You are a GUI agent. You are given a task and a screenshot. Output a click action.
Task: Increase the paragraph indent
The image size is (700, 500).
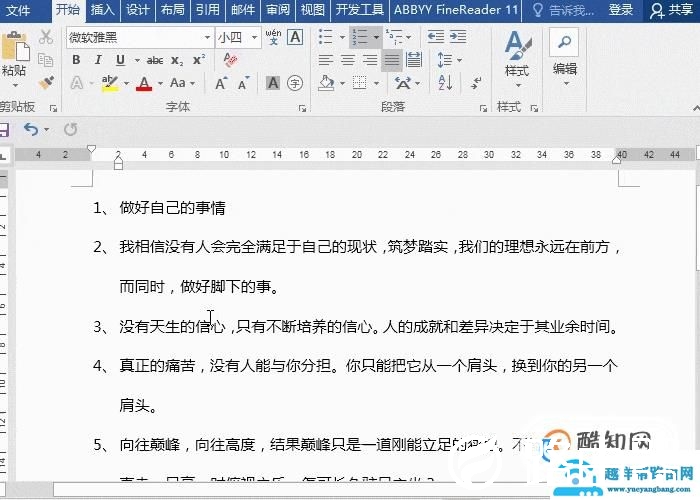[x=458, y=37]
